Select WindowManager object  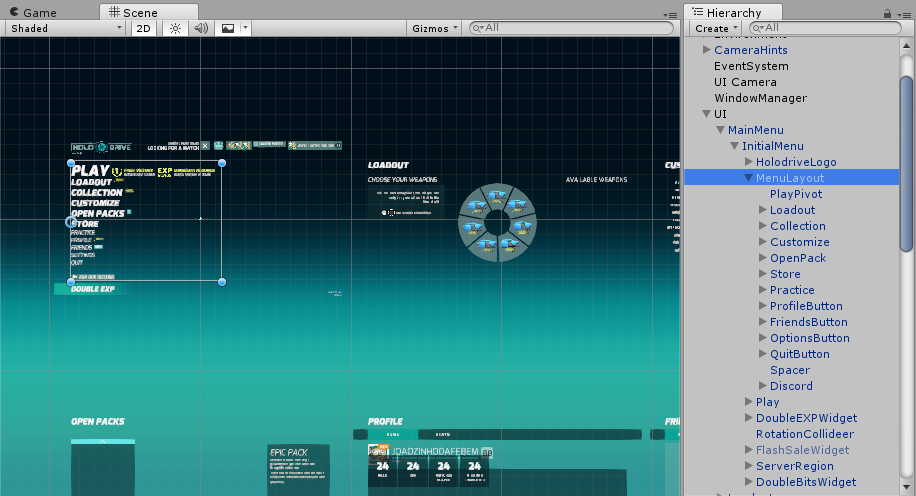coord(761,98)
